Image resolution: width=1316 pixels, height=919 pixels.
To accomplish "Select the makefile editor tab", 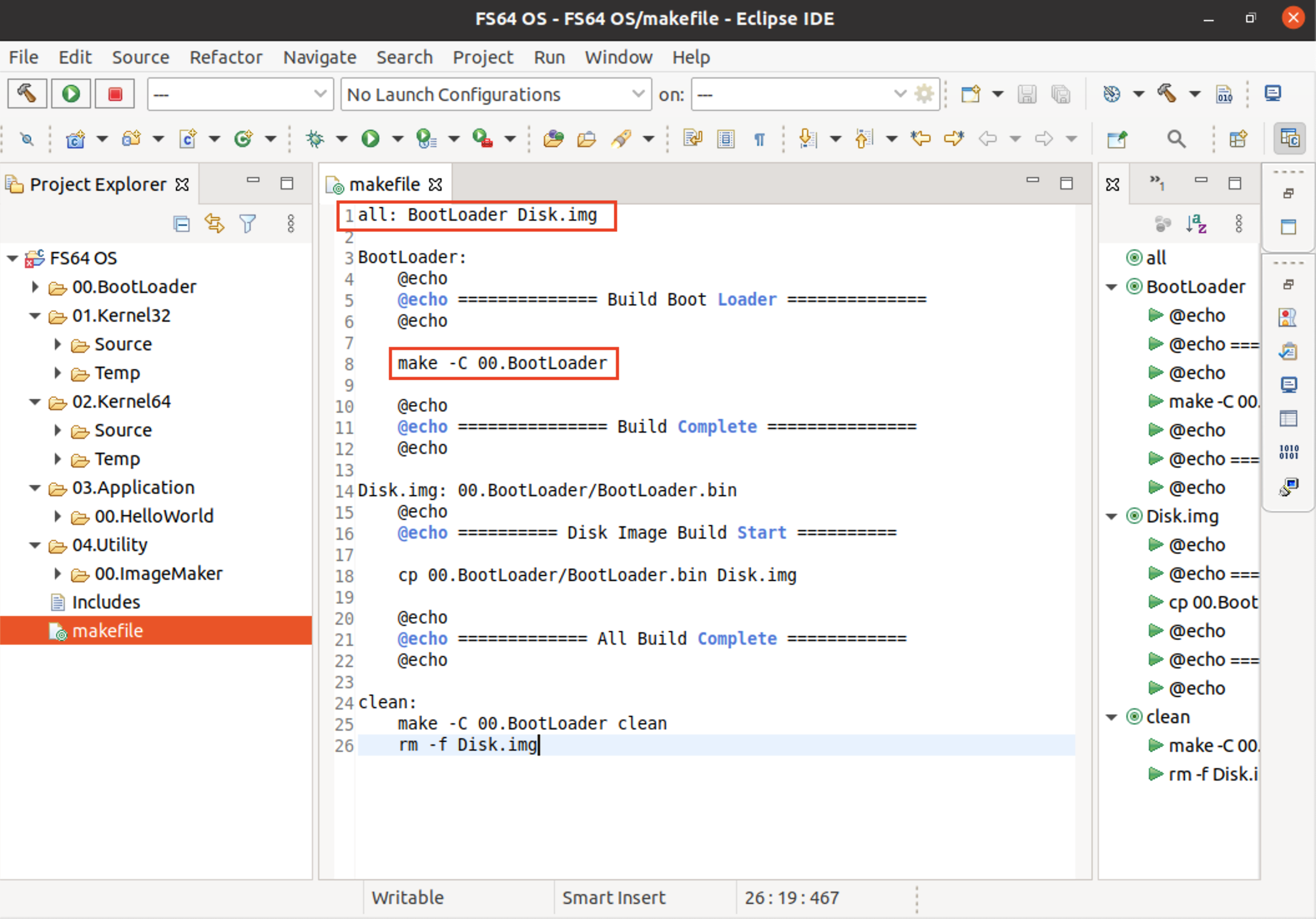I will (384, 185).
